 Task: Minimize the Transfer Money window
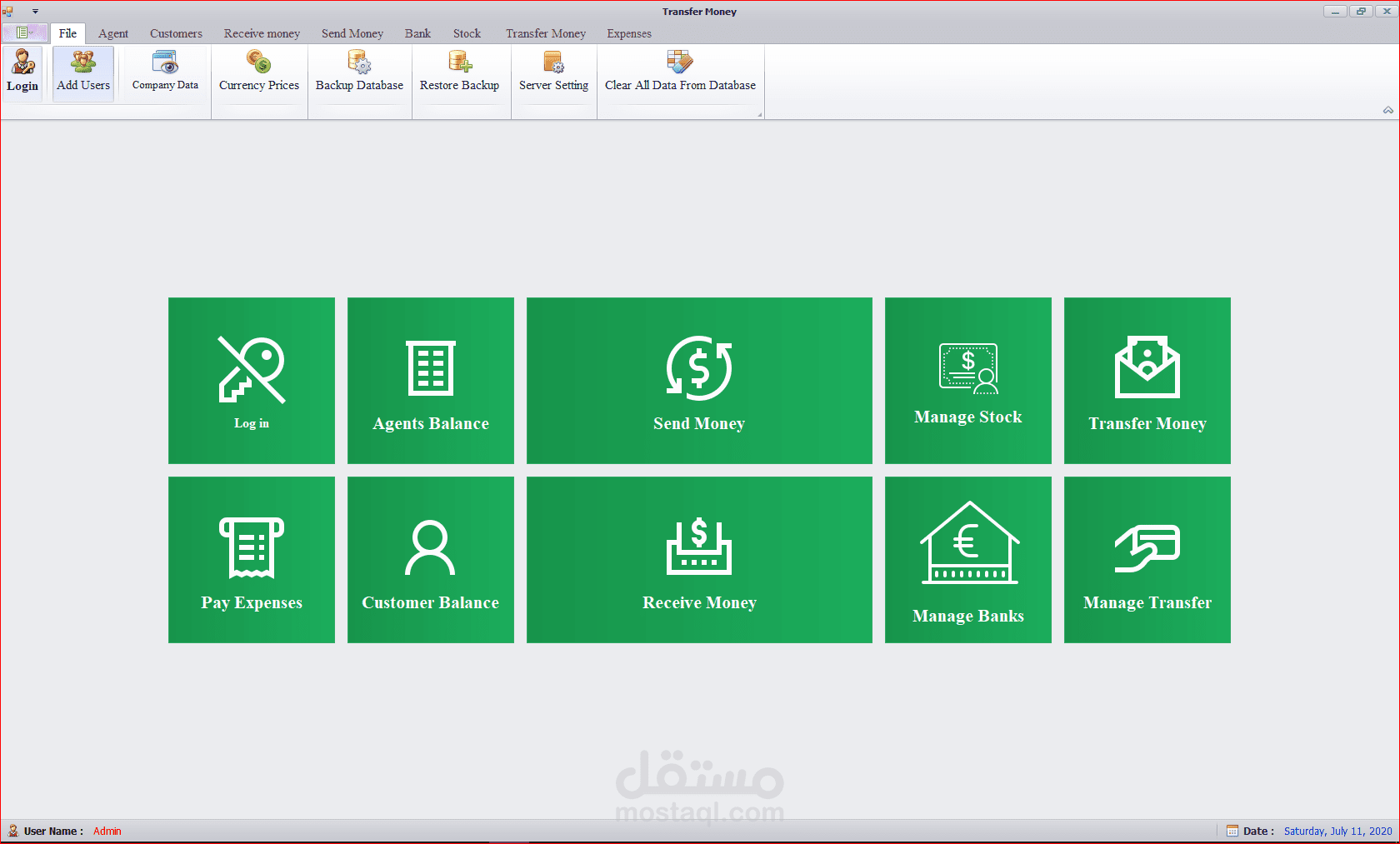pos(1335,11)
